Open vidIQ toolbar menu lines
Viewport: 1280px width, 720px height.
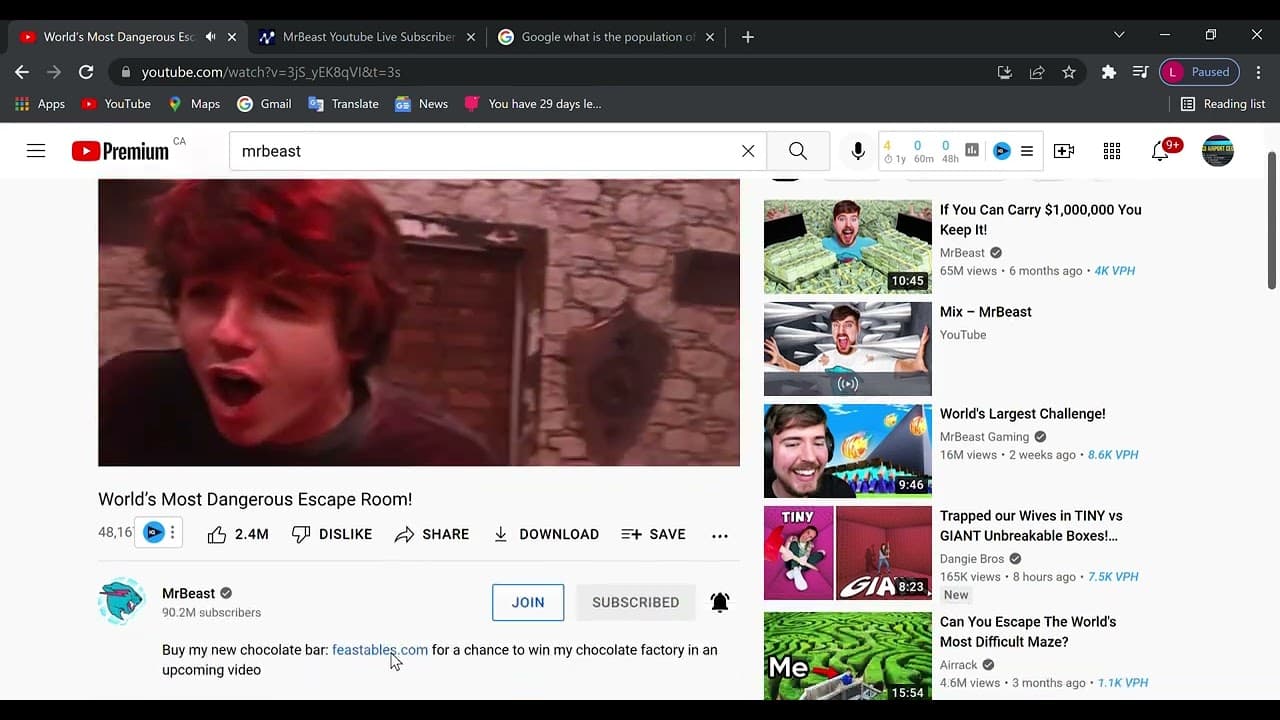tap(1027, 151)
